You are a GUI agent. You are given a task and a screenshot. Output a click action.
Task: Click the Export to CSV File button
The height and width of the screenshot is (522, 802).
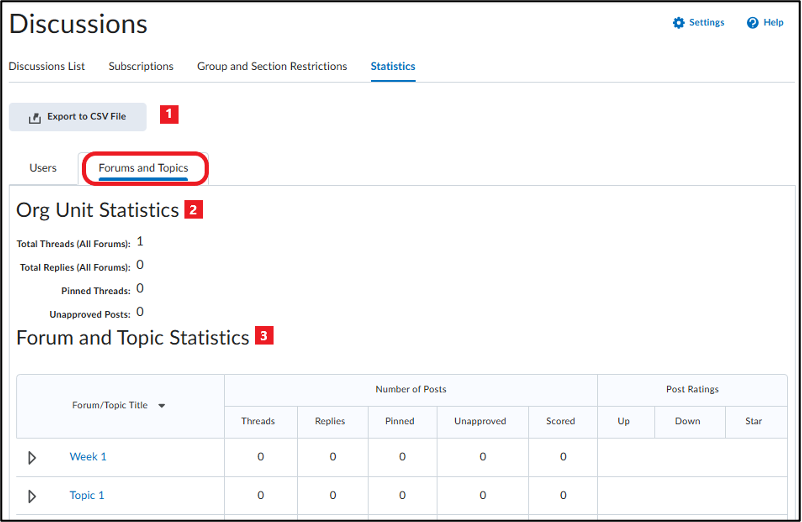pyautogui.click(x=78, y=117)
